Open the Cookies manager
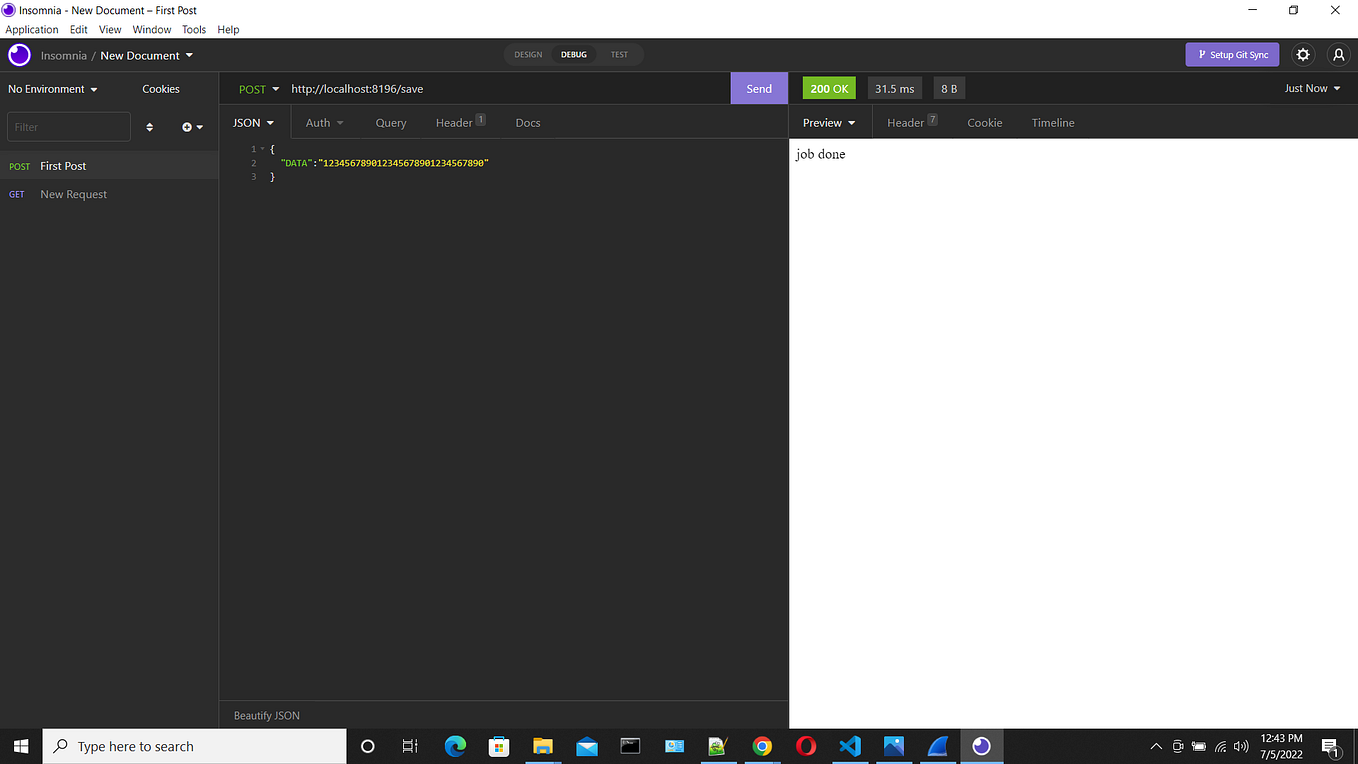 161,89
